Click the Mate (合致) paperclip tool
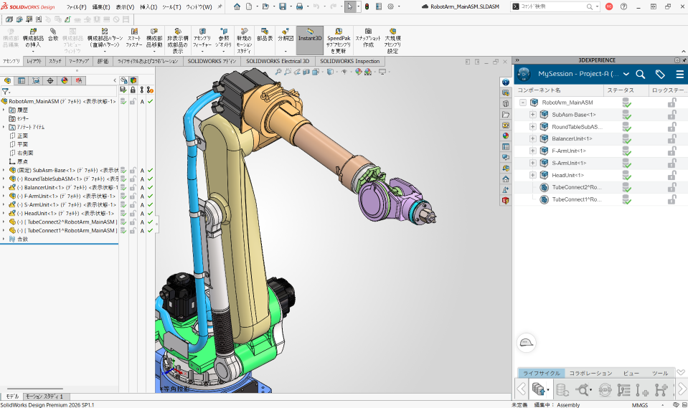This screenshot has height=408, width=688. tap(53, 35)
